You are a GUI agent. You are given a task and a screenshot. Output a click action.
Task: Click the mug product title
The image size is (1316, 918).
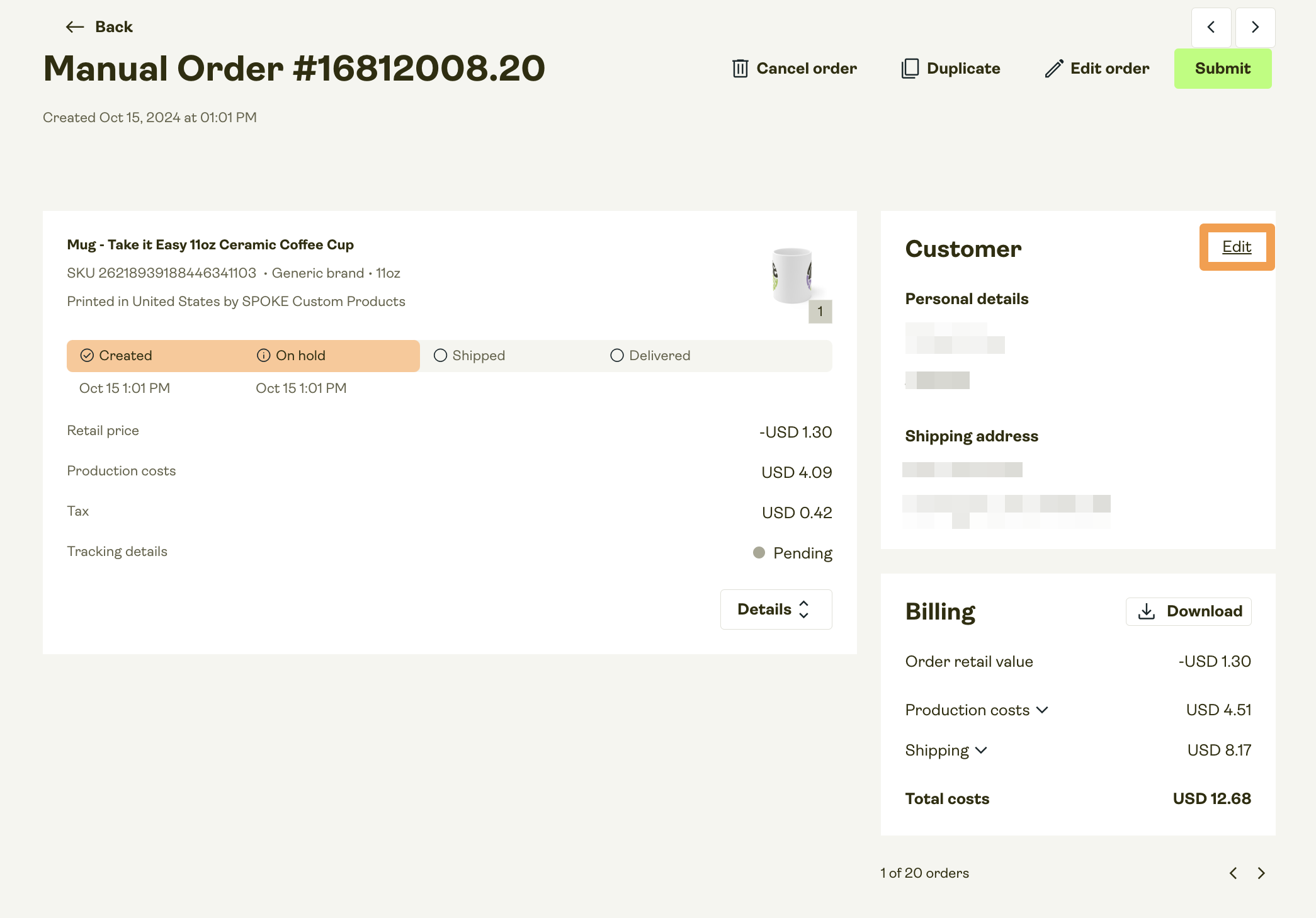pos(210,245)
